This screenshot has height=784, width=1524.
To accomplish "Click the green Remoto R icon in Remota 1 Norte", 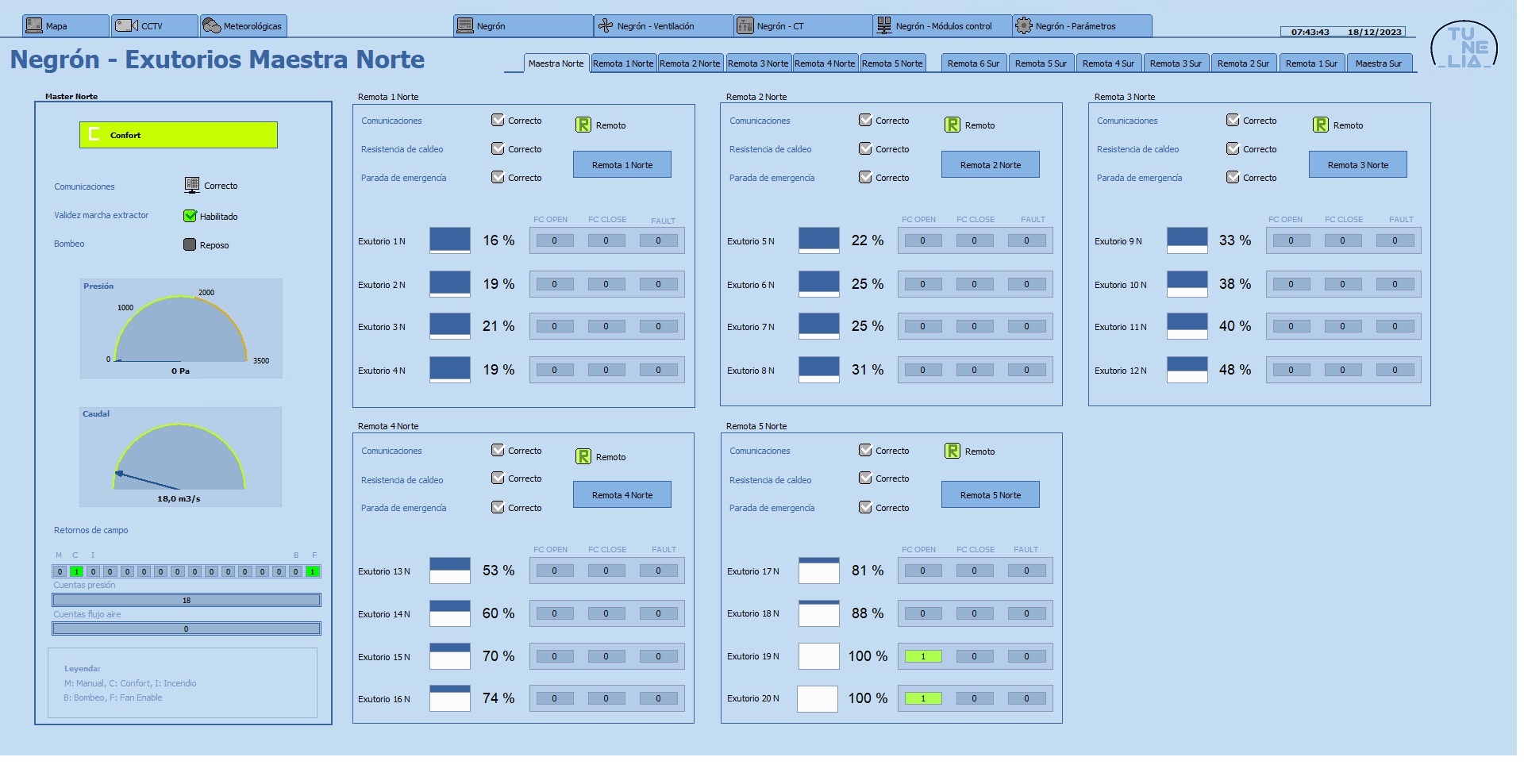I will click(583, 125).
